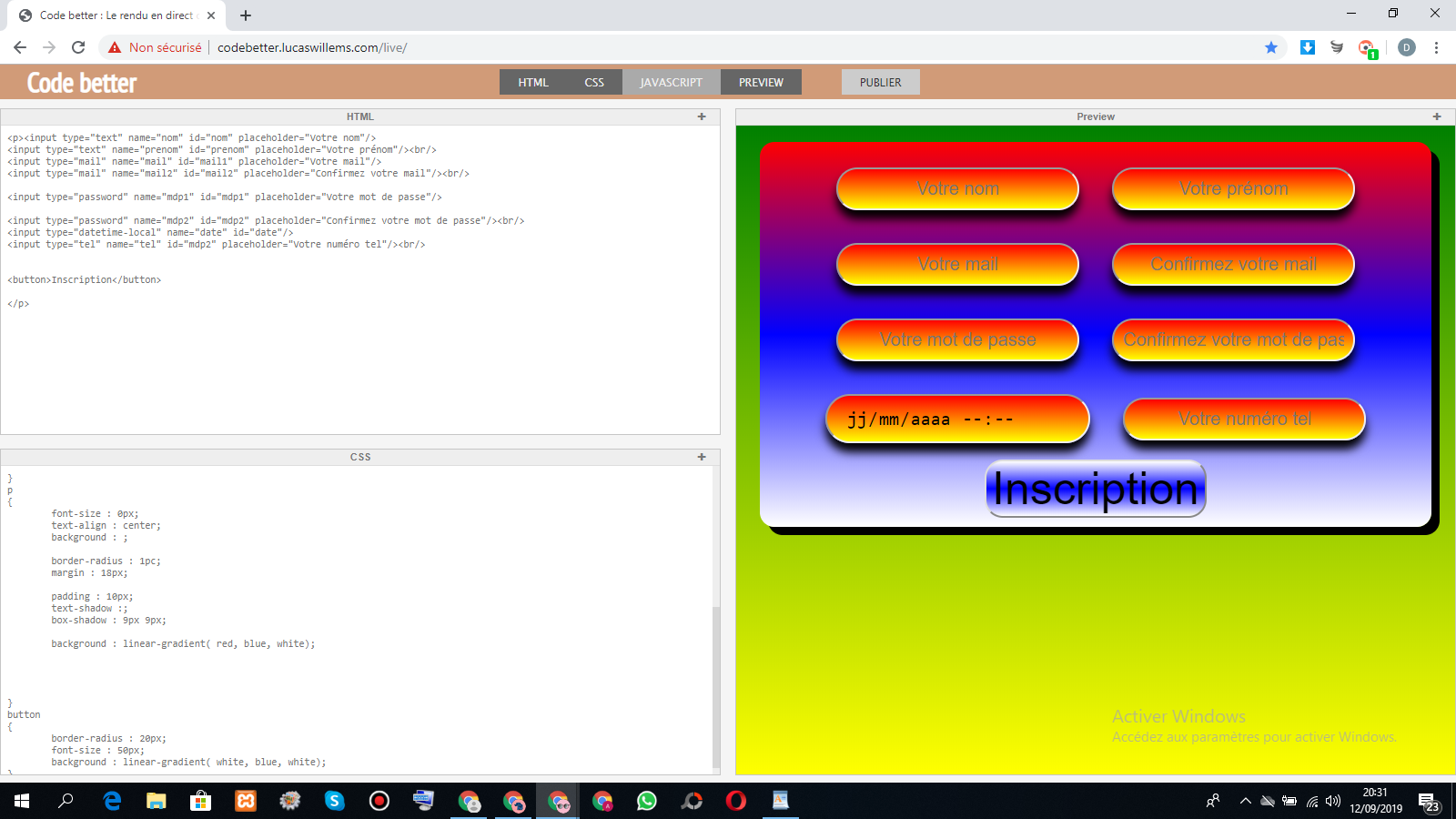This screenshot has width=1456, height=819.
Task: Toggle the JAVASCRIPT panel tab
Action: [671, 82]
